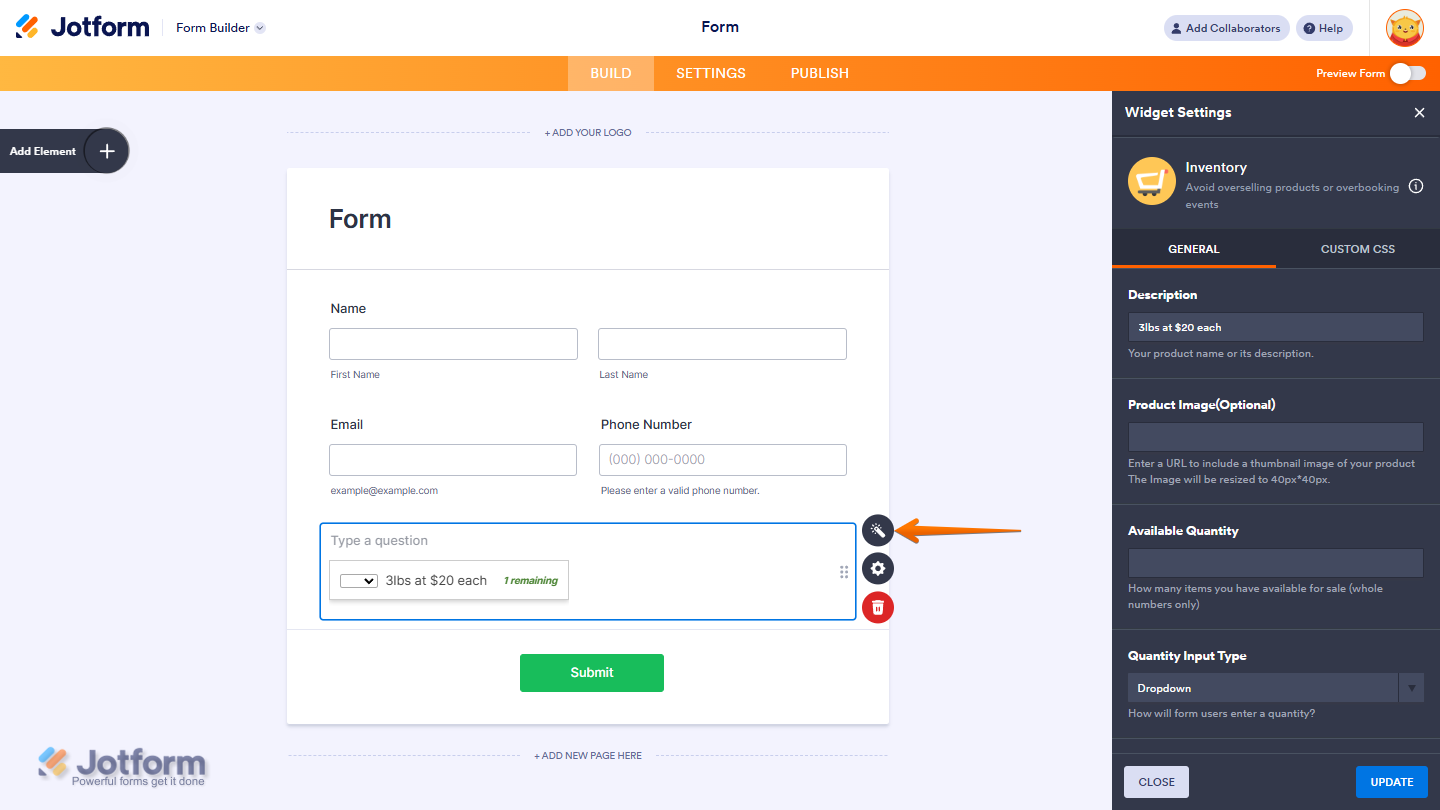Open the CUSTOM CSS tab
This screenshot has width=1440, height=810.
coord(1357,248)
